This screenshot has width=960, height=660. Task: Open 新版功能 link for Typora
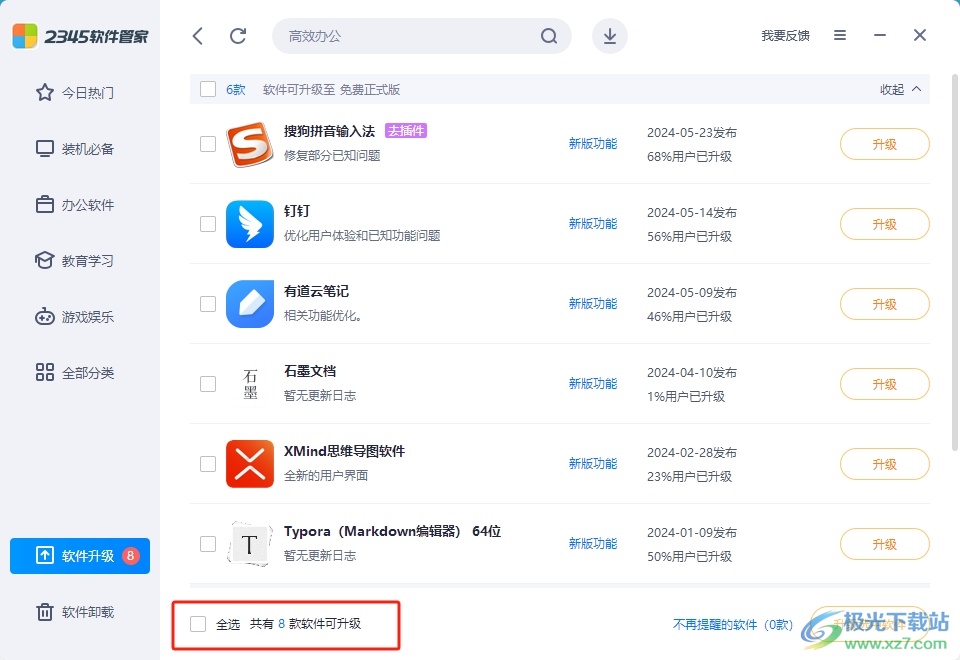coord(593,544)
